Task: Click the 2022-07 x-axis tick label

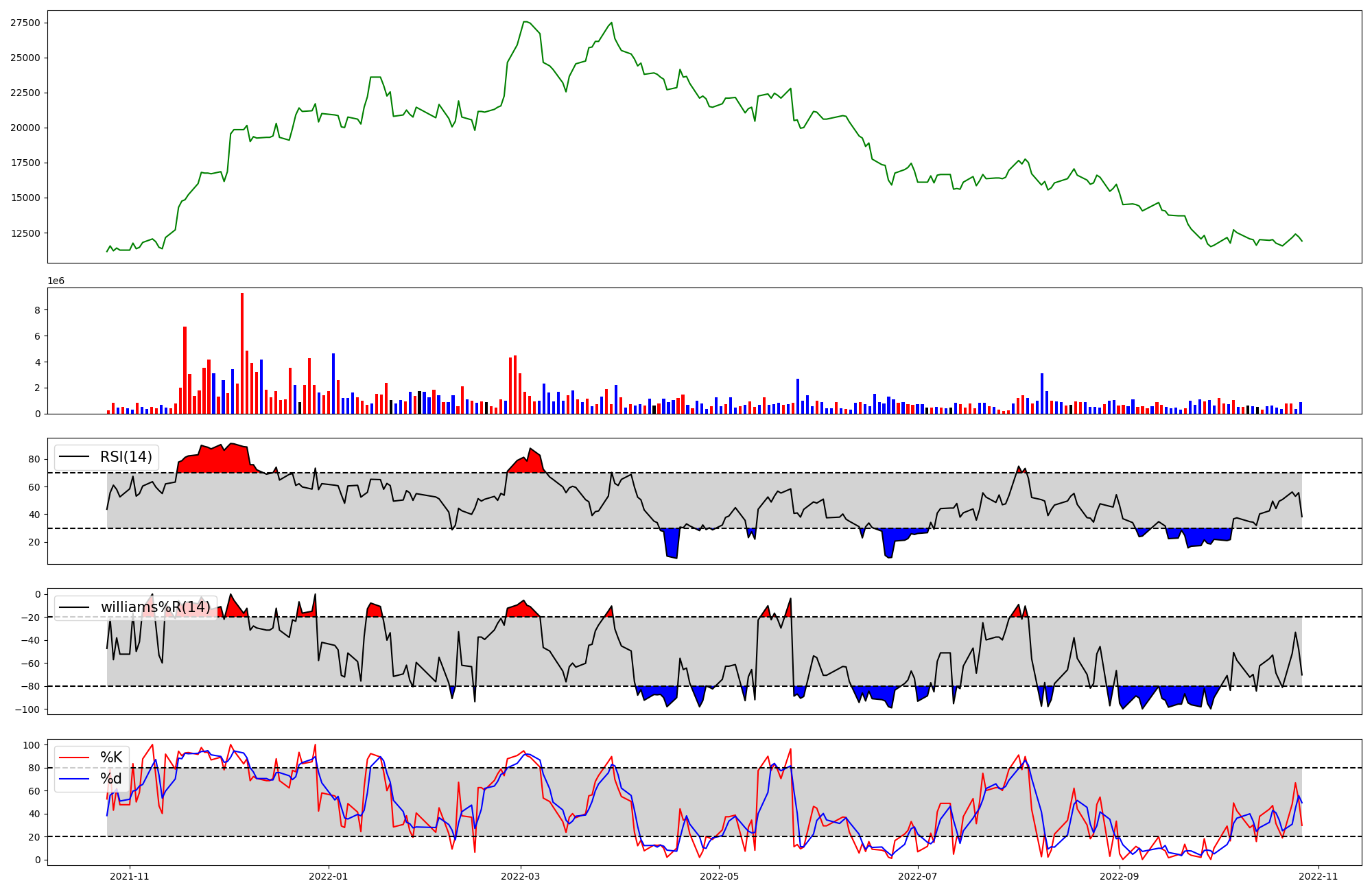Action: (x=918, y=876)
